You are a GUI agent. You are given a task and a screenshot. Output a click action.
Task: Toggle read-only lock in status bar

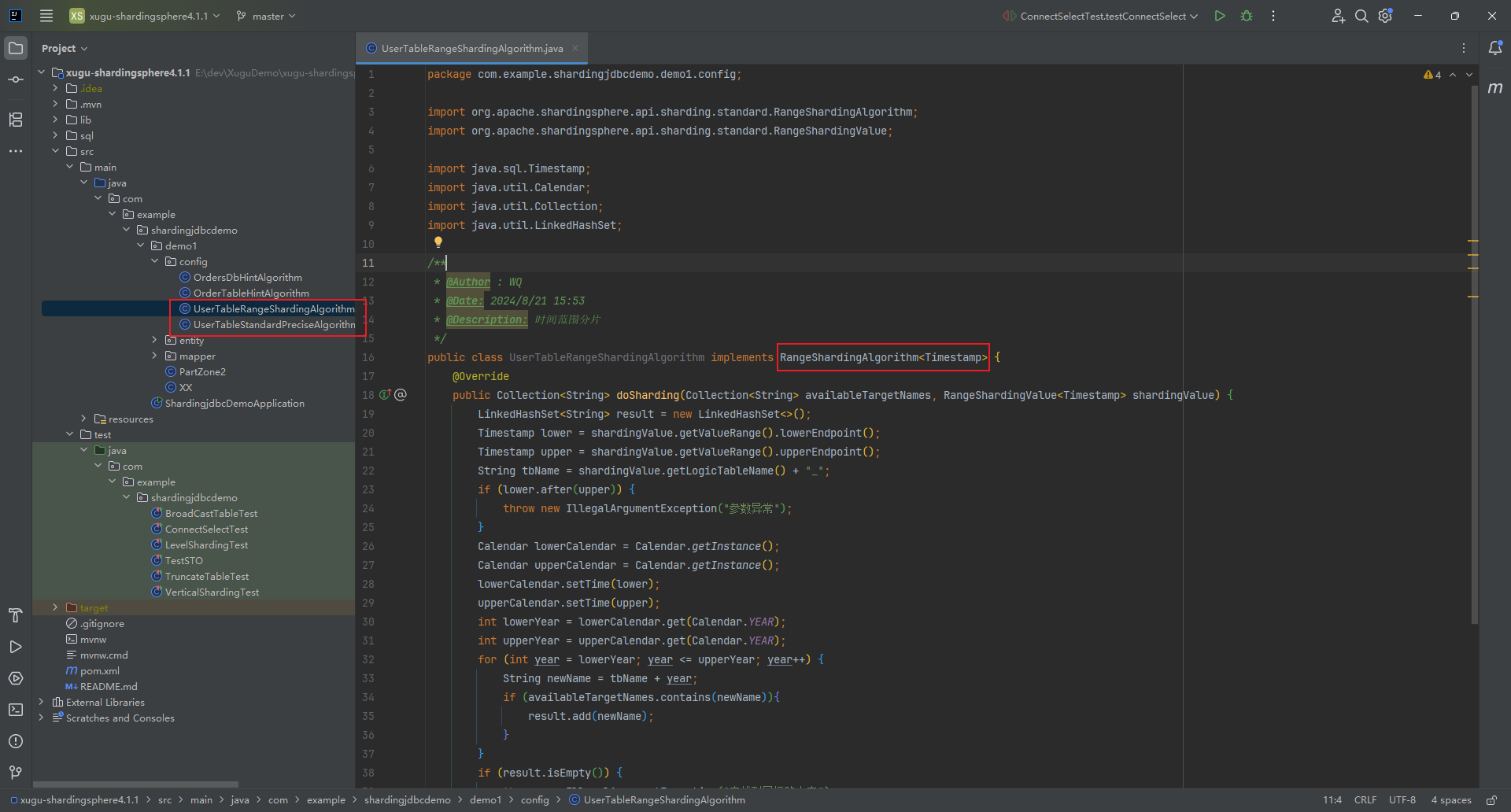point(1491,800)
